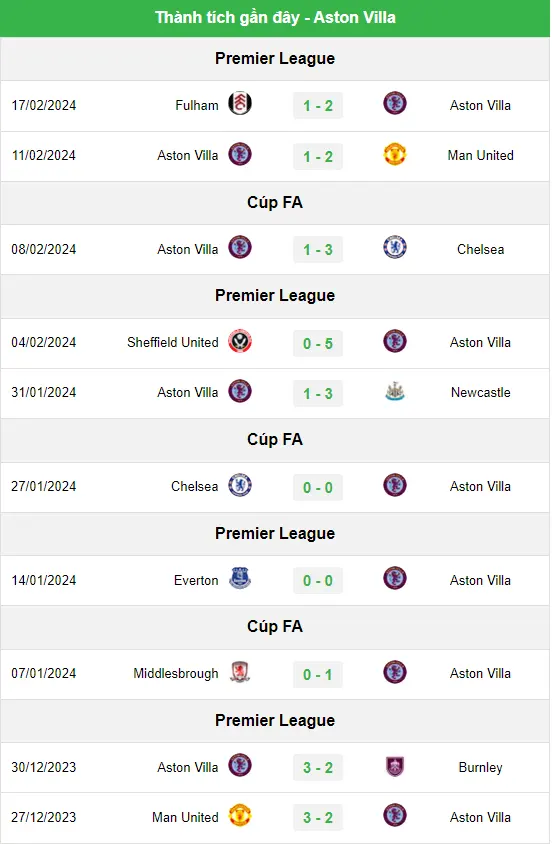Click the Sheffield United team name
Image resolution: width=552 pixels, height=844 pixels.
coord(173,342)
